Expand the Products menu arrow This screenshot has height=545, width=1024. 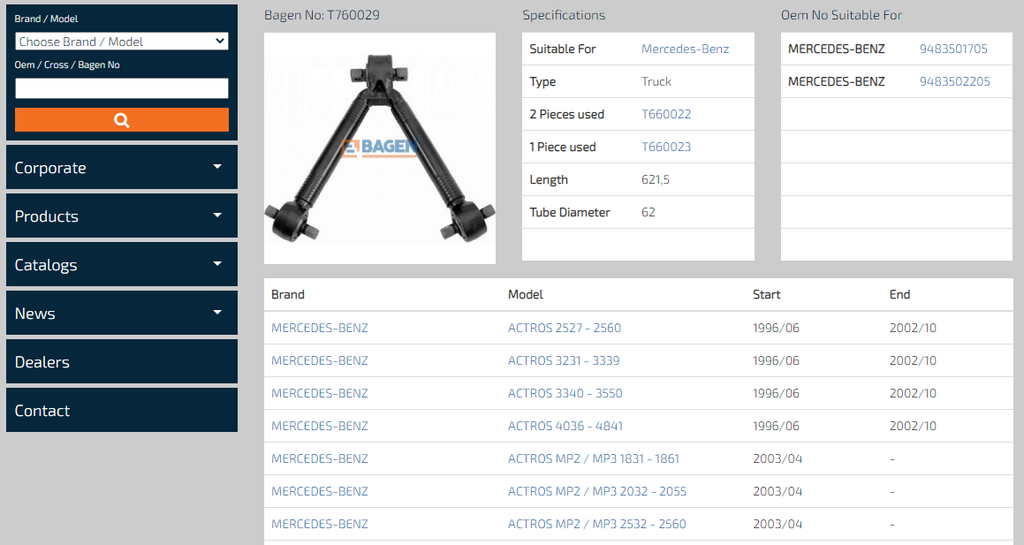217,215
